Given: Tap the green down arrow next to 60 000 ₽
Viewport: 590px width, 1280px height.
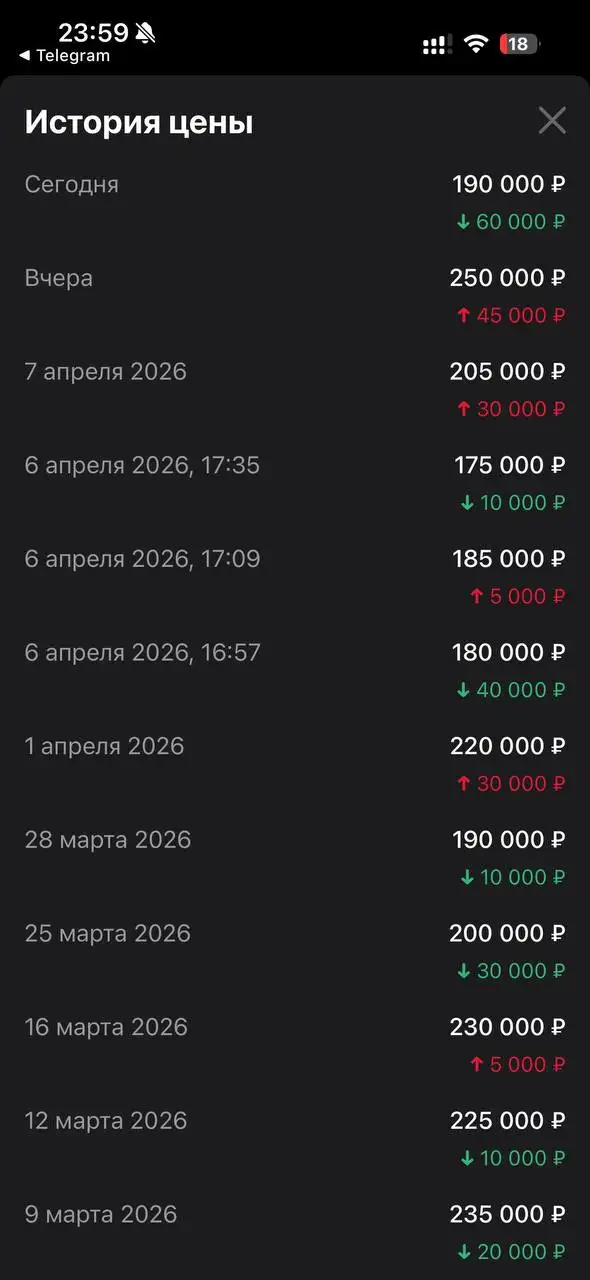Looking at the screenshot, I should [465, 221].
